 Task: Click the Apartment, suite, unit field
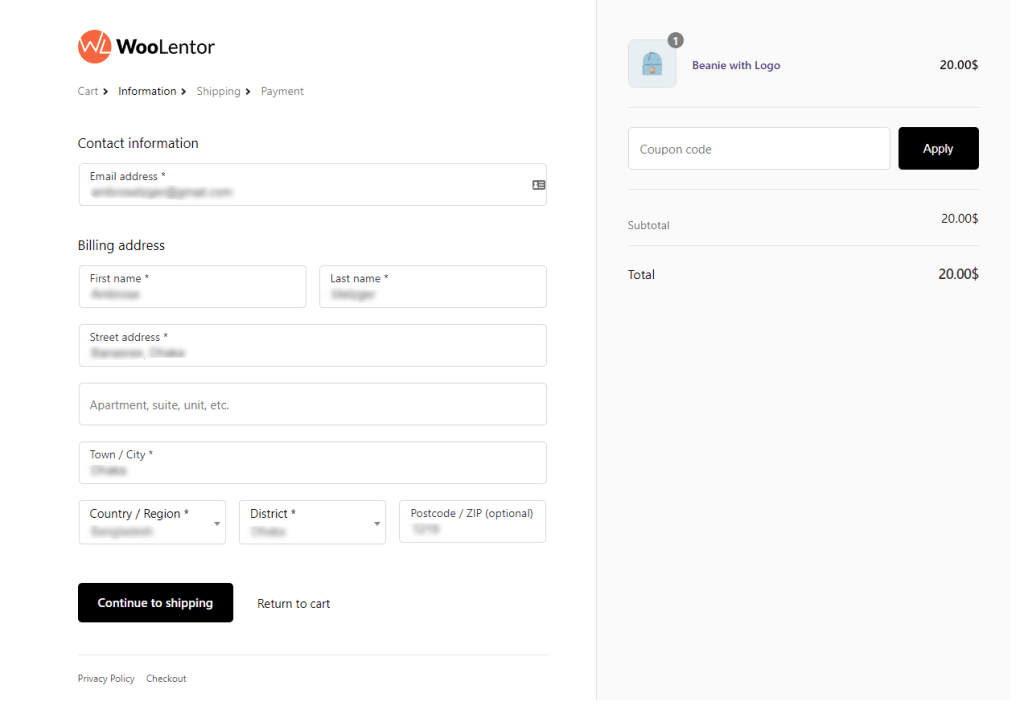tap(312, 405)
